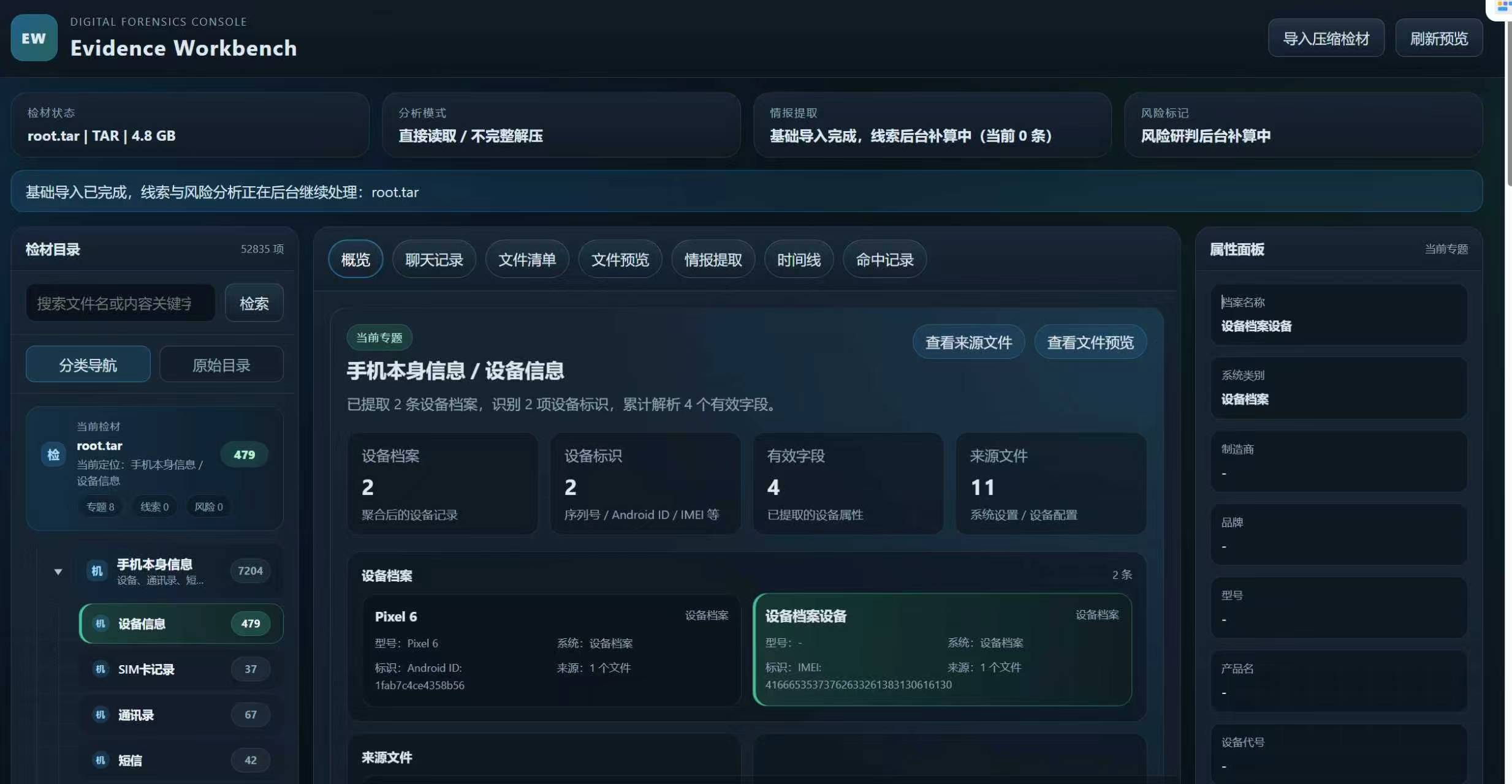Switch to the 情报提取 tab
The width and height of the screenshot is (1512, 784).
pos(713,260)
